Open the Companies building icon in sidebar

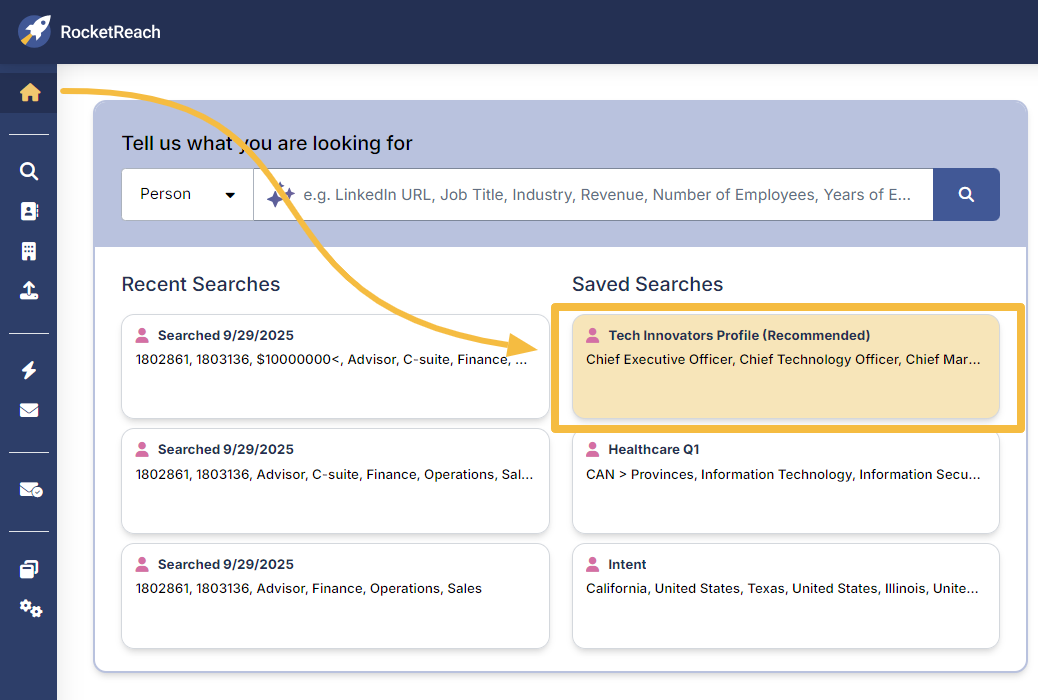[x=29, y=251]
